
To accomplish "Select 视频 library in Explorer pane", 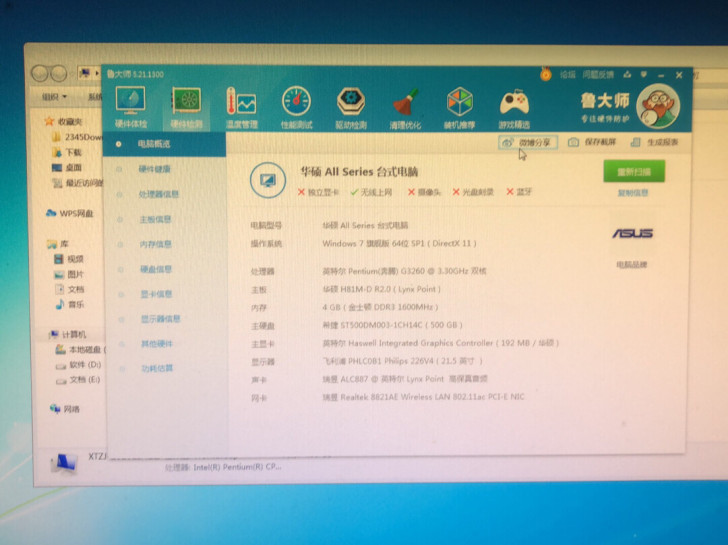I will (x=69, y=259).
